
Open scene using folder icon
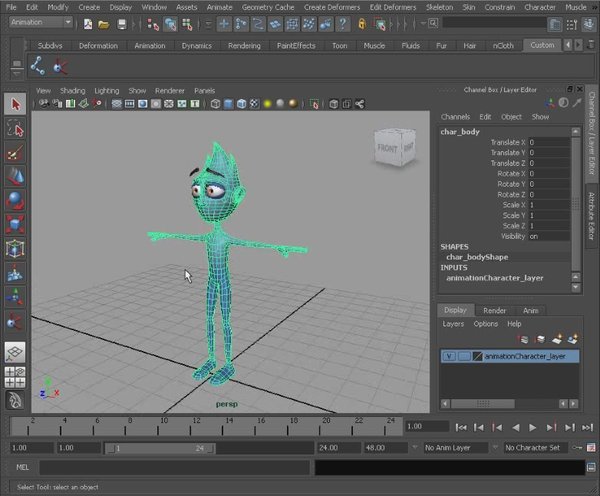point(103,23)
